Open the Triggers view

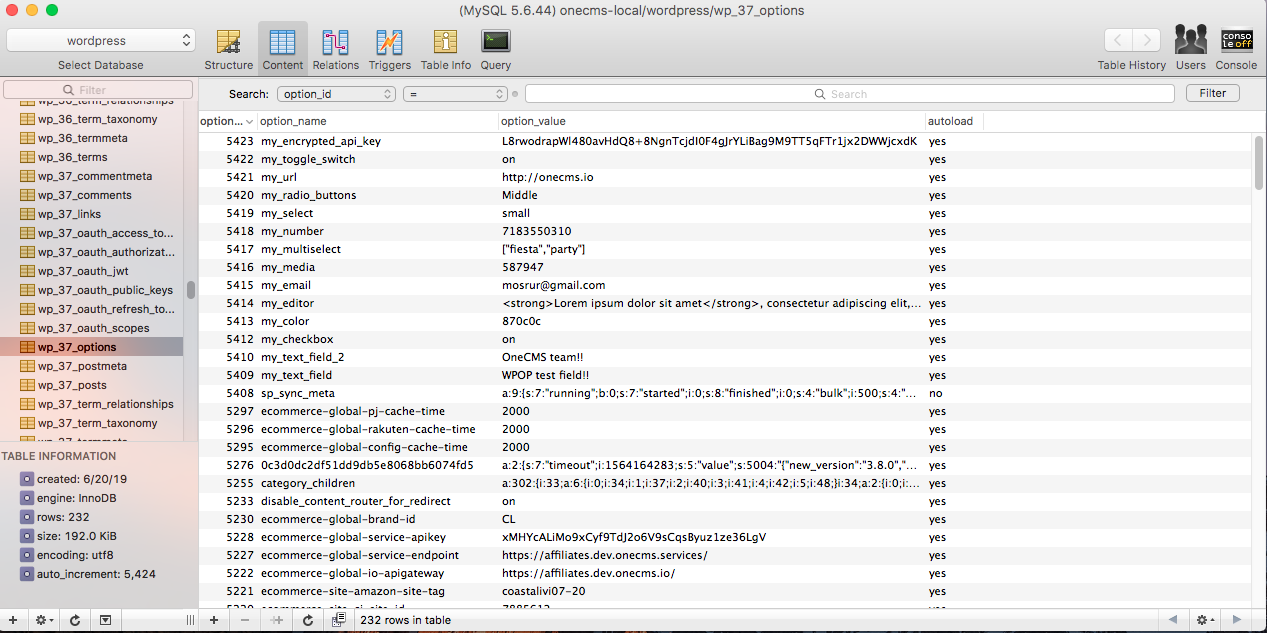click(x=389, y=49)
